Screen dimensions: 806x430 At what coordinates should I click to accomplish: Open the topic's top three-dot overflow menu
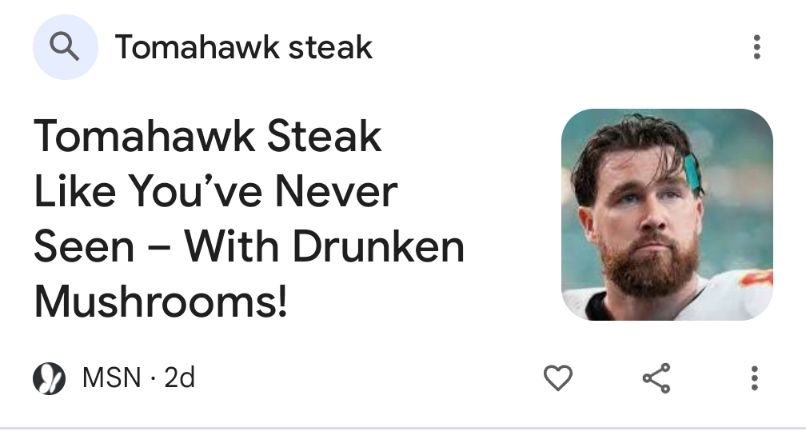[756, 47]
